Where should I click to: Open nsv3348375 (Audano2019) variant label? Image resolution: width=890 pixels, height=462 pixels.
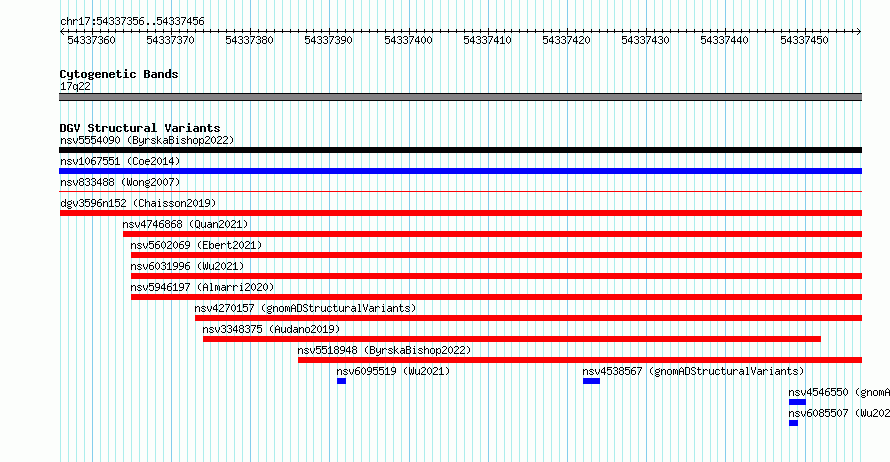click(271, 329)
